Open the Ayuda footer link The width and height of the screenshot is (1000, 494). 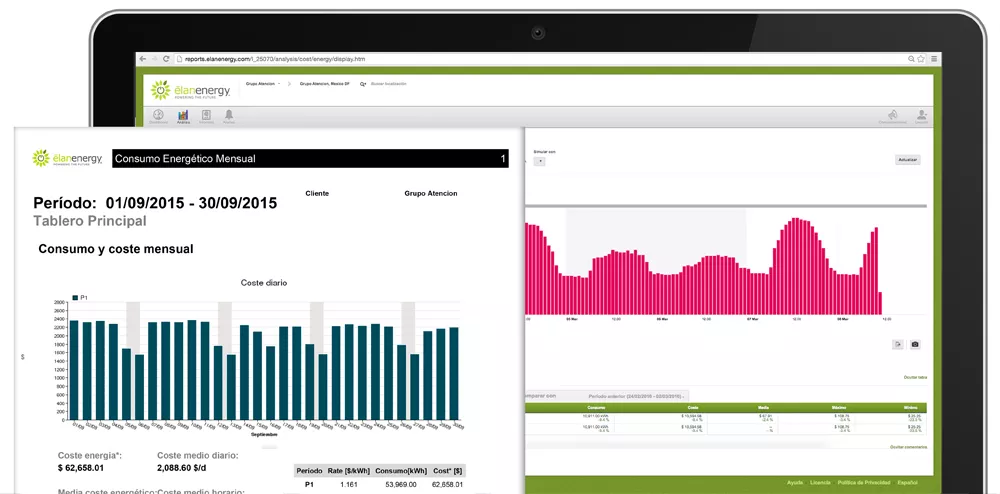[x=795, y=482]
